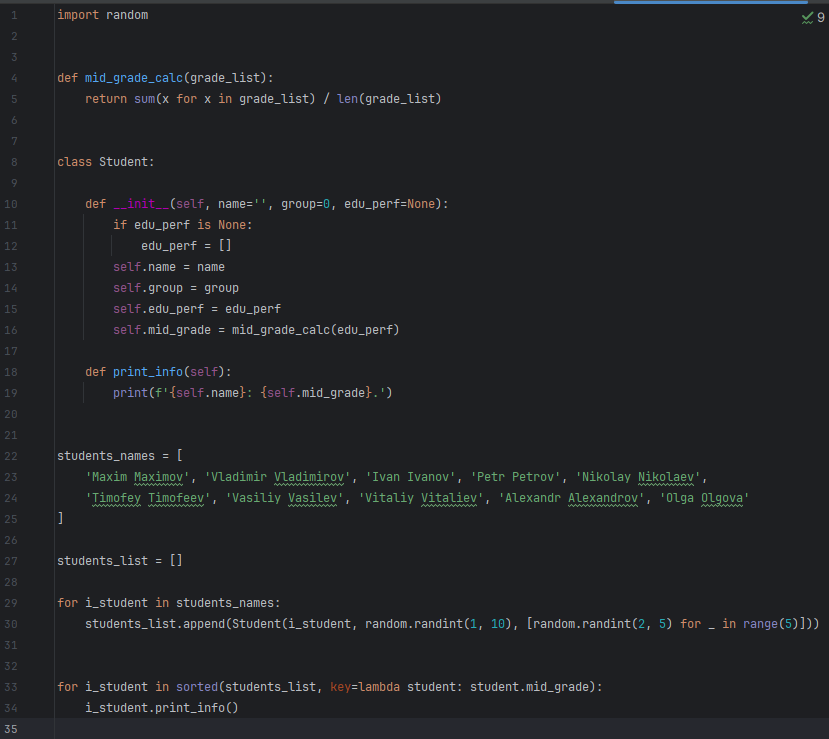Click the 'Timofey Timofeev' string
This screenshot has height=739, width=829.
pyautogui.click(x=148, y=498)
